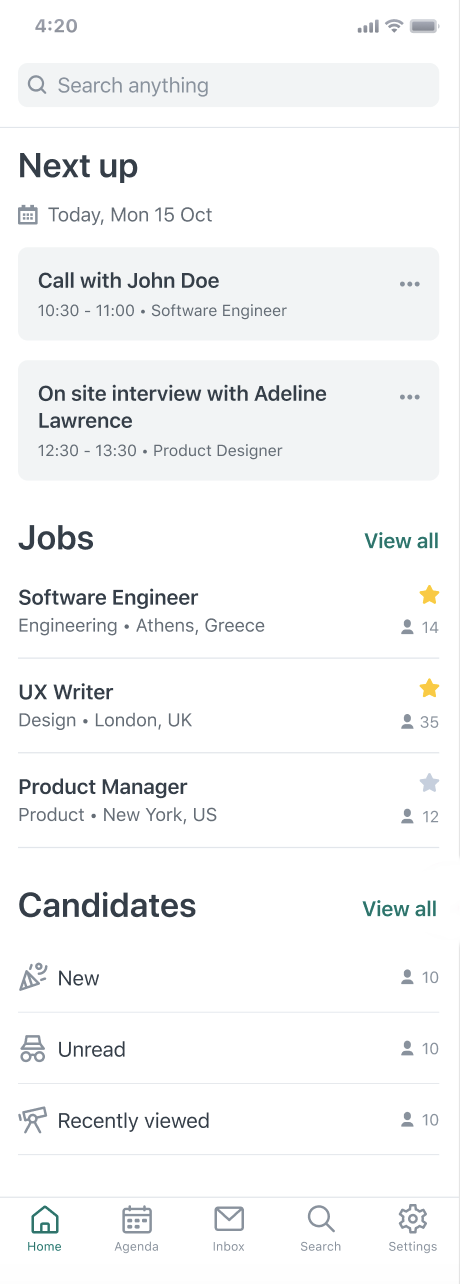Open options menu for Adeline Lawrence interview
460x1284 pixels.
pos(410,397)
